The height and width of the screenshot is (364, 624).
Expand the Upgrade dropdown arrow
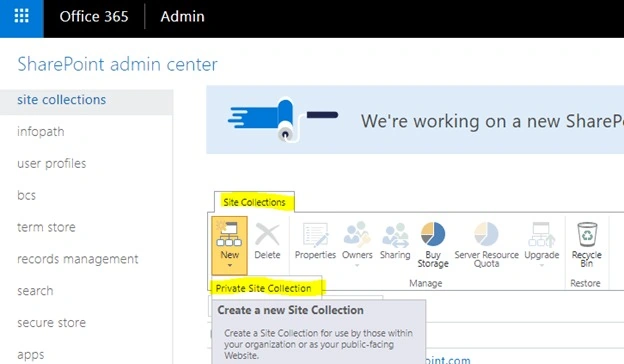542,265
